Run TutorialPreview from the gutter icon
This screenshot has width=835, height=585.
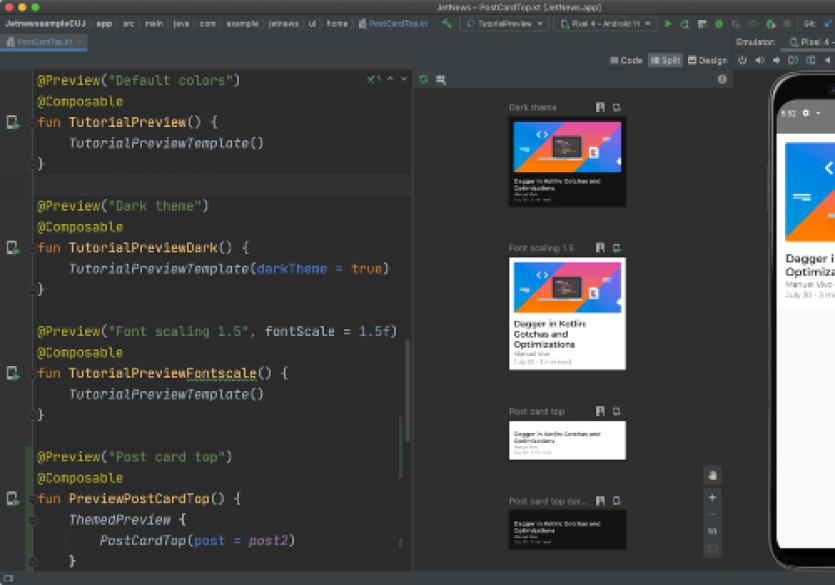pos(13,122)
